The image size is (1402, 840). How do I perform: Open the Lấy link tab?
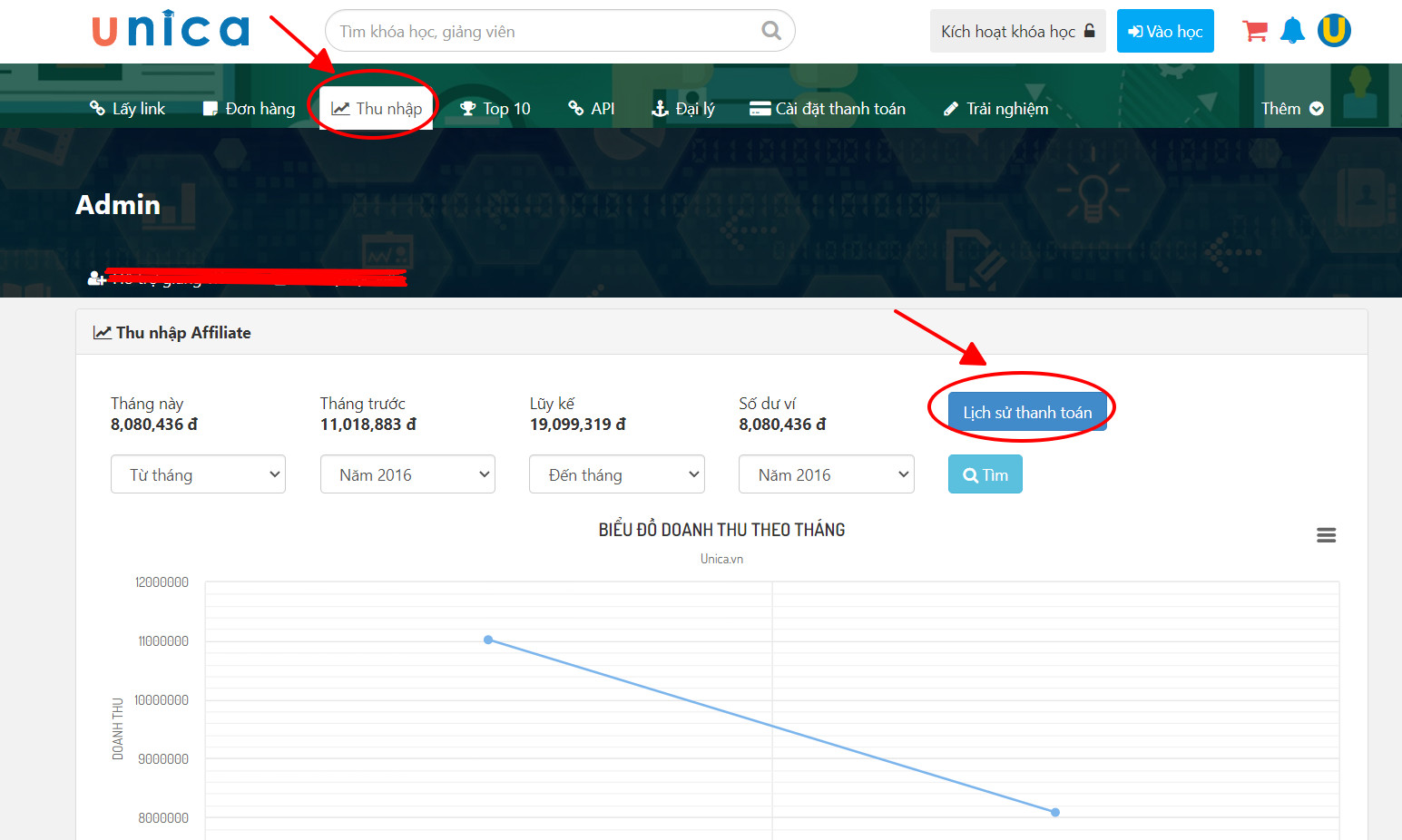pos(127,109)
